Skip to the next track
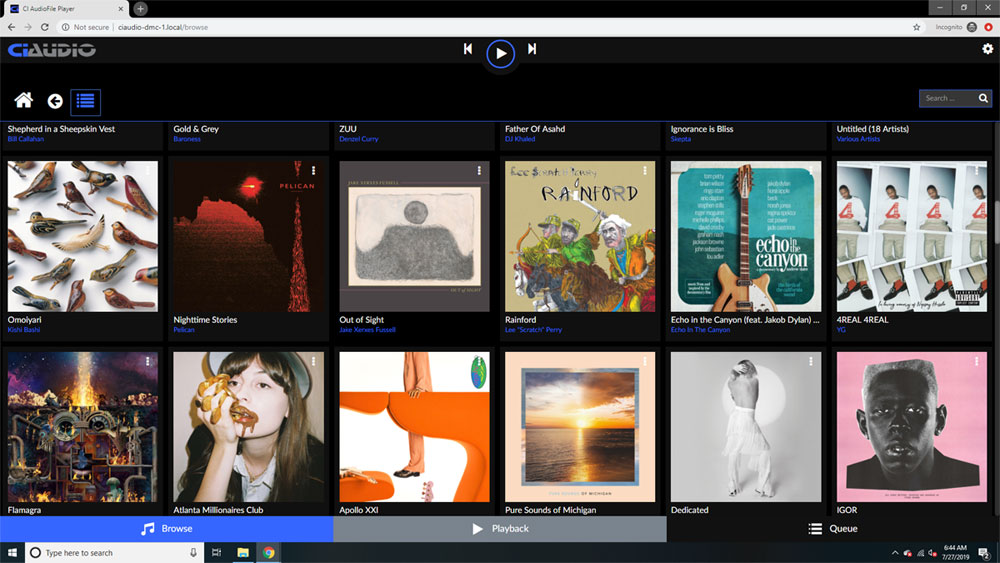Image resolution: width=1000 pixels, height=563 pixels. 532,49
